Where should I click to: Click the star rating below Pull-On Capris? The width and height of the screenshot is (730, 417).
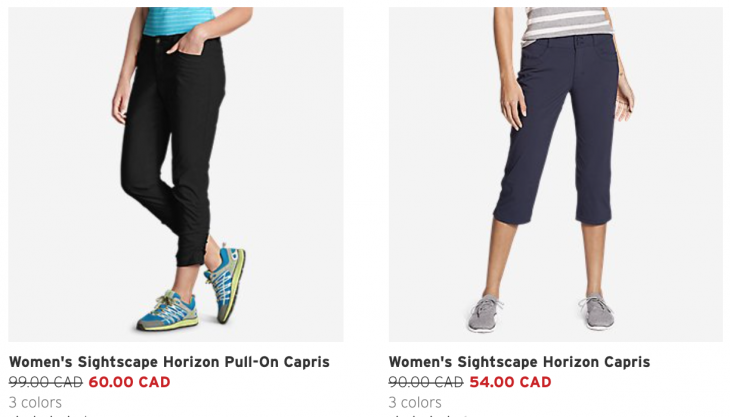(x=48, y=415)
